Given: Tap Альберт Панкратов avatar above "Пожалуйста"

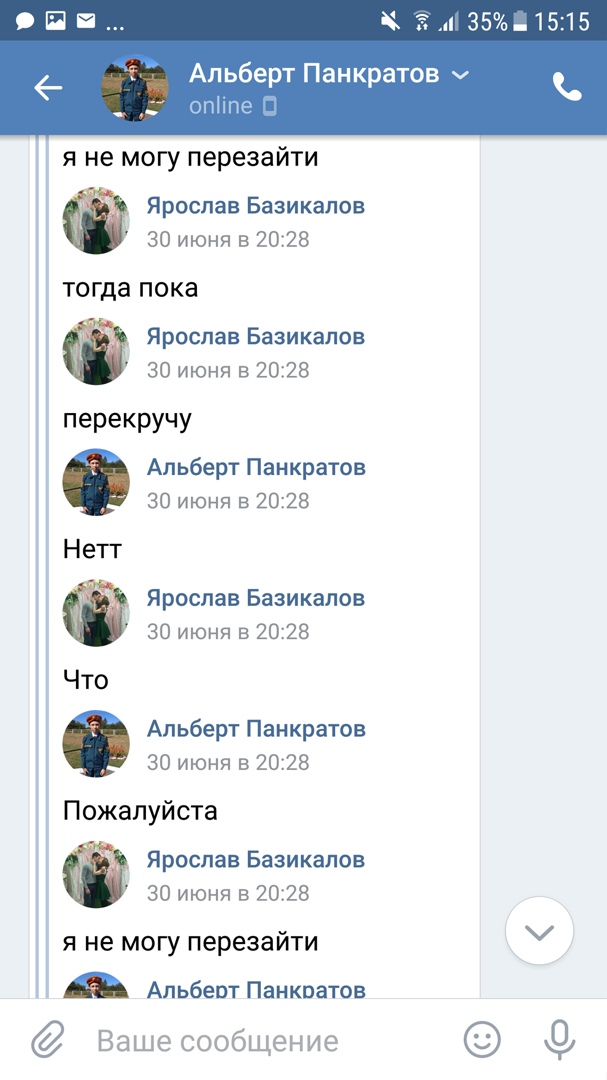Looking at the screenshot, I should pyautogui.click(x=96, y=743).
